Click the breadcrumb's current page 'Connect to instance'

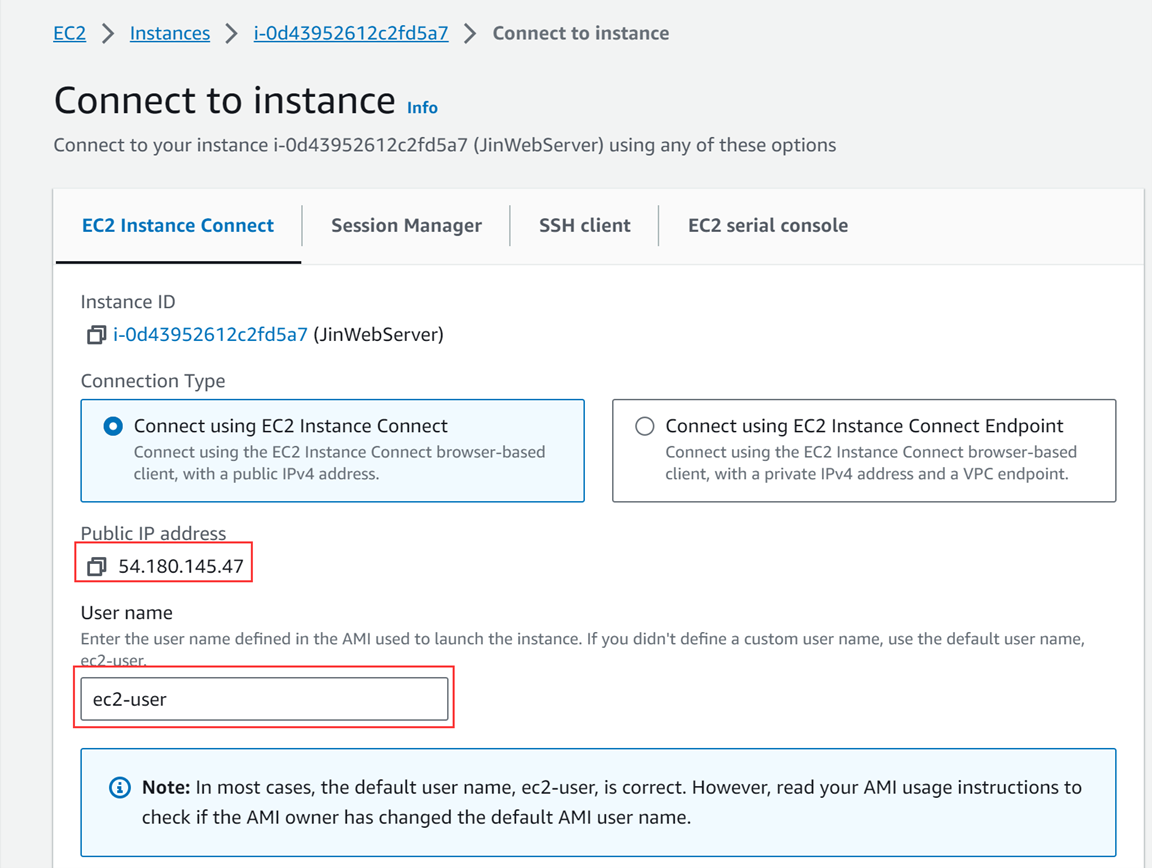(x=580, y=33)
